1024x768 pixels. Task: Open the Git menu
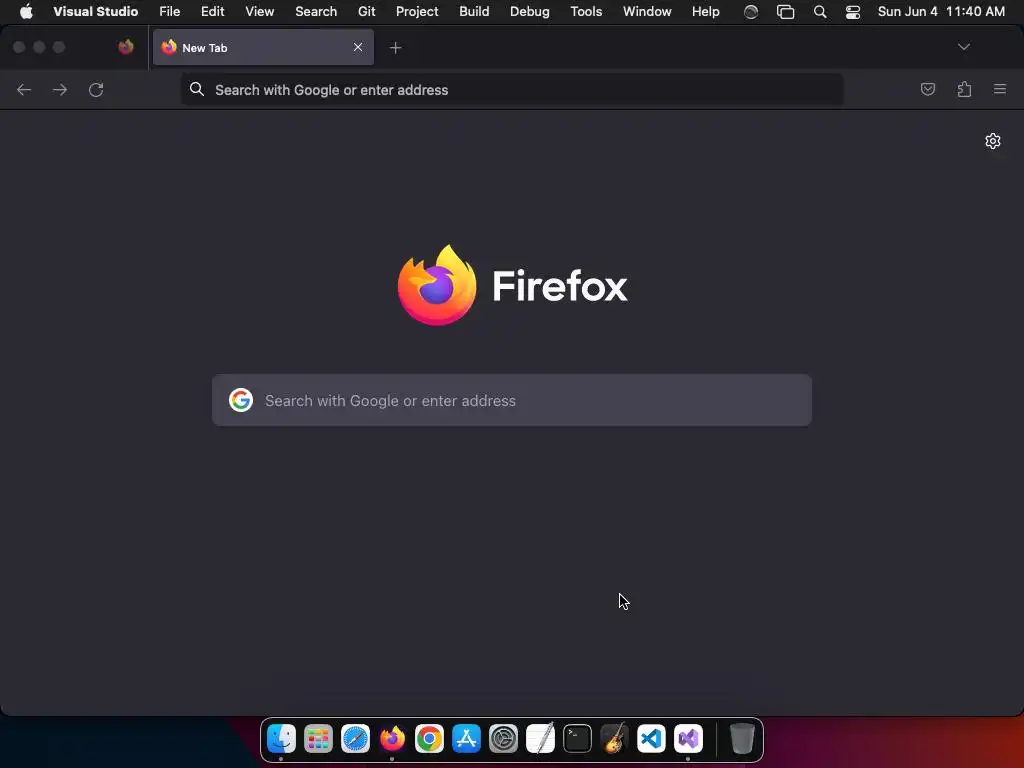click(x=366, y=12)
